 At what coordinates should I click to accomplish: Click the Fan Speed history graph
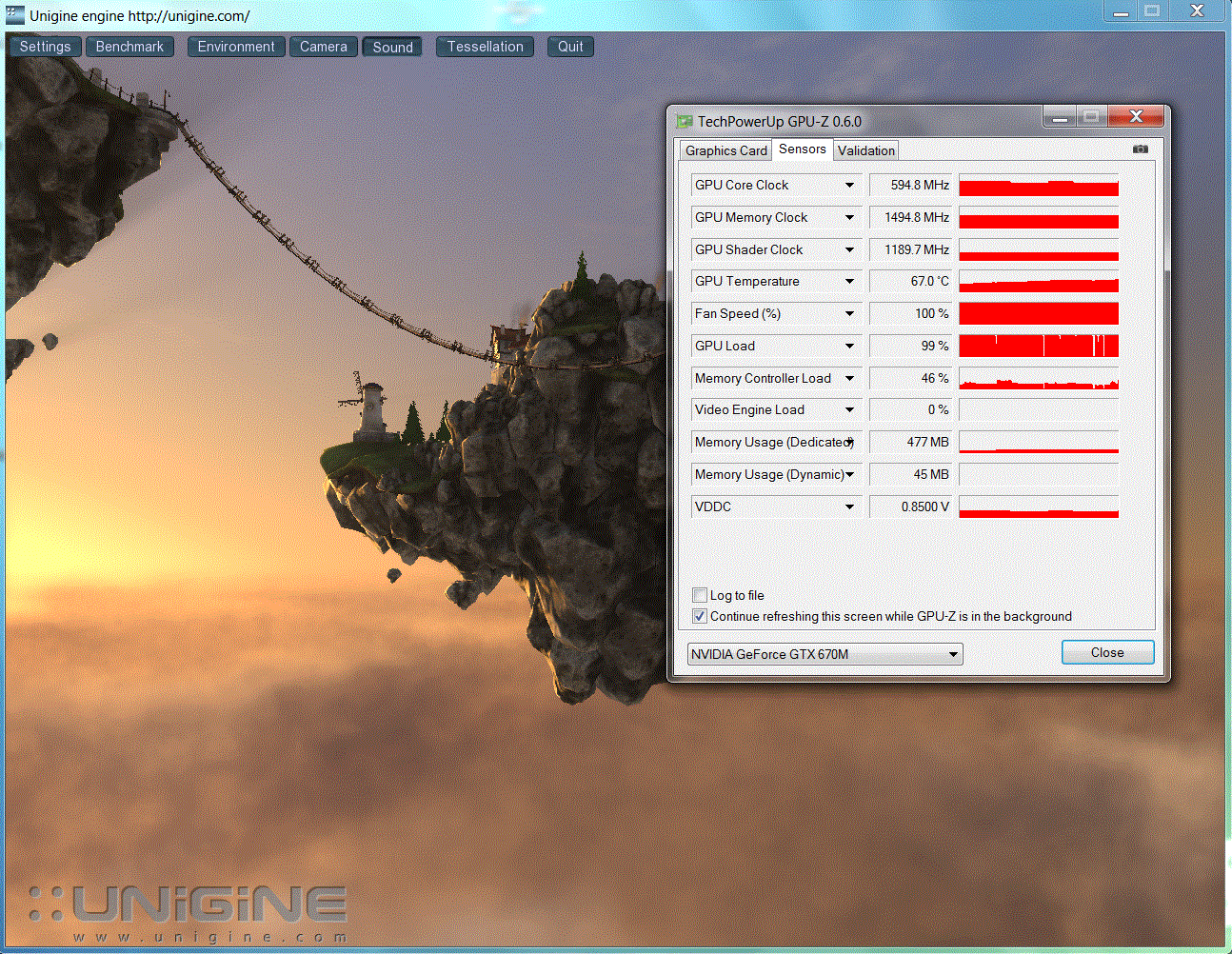1039,313
